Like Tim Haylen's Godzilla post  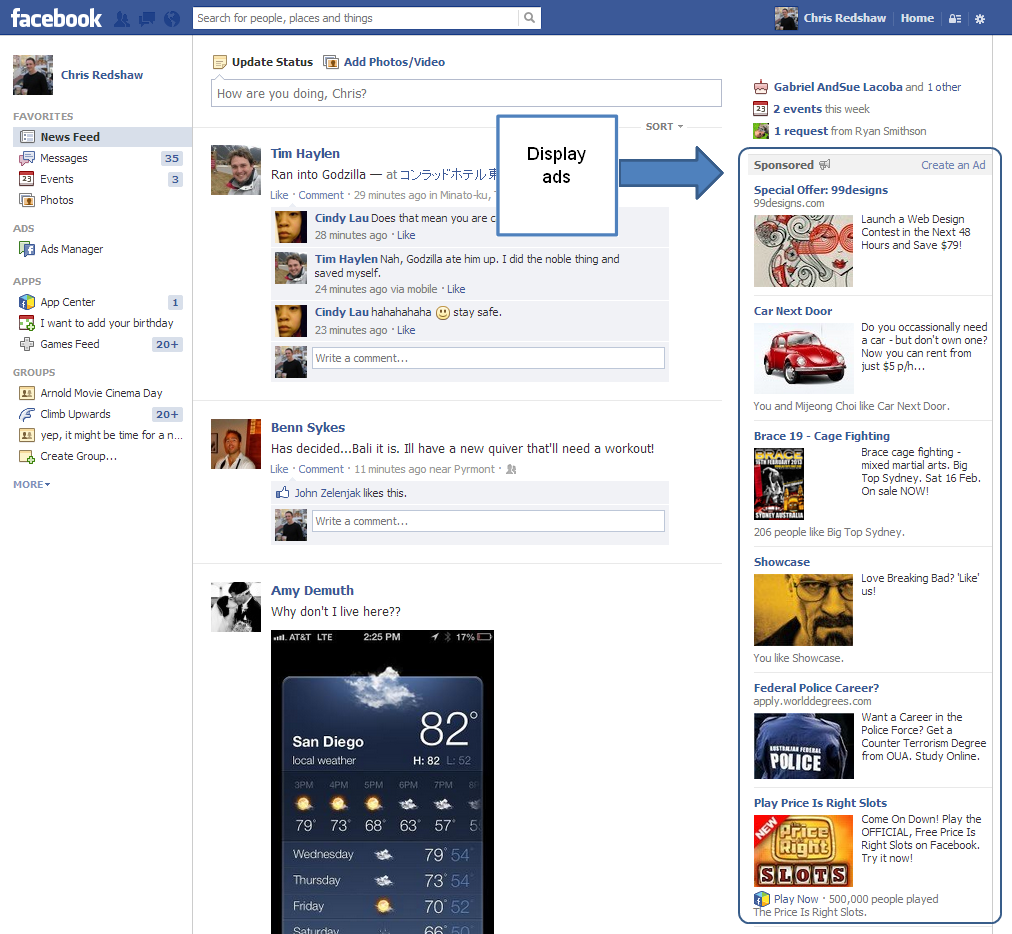279,195
